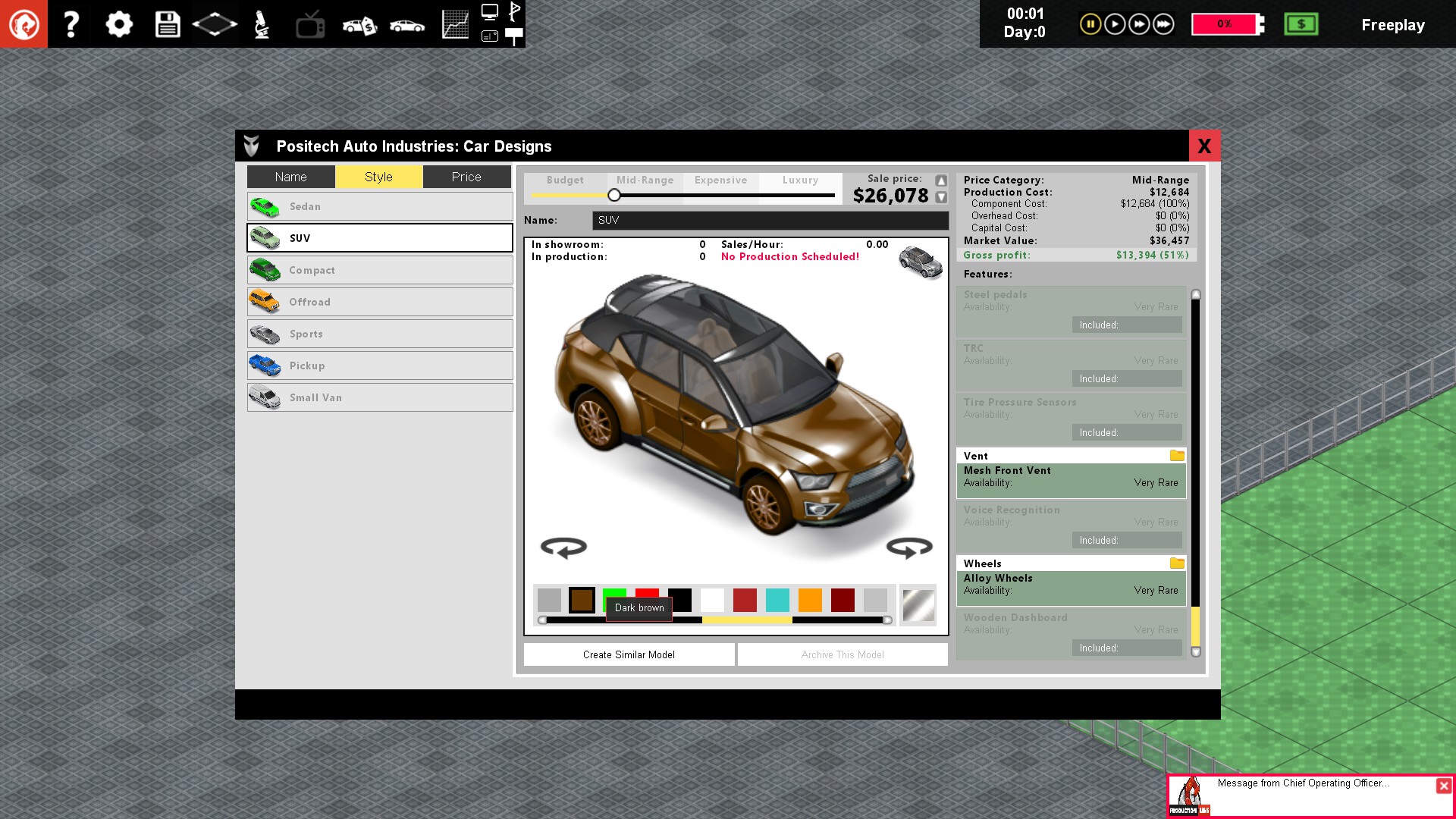The height and width of the screenshot is (819, 1456).
Task: Toggle the Wooden Dashboard Included option
Action: pyautogui.click(x=1126, y=648)
